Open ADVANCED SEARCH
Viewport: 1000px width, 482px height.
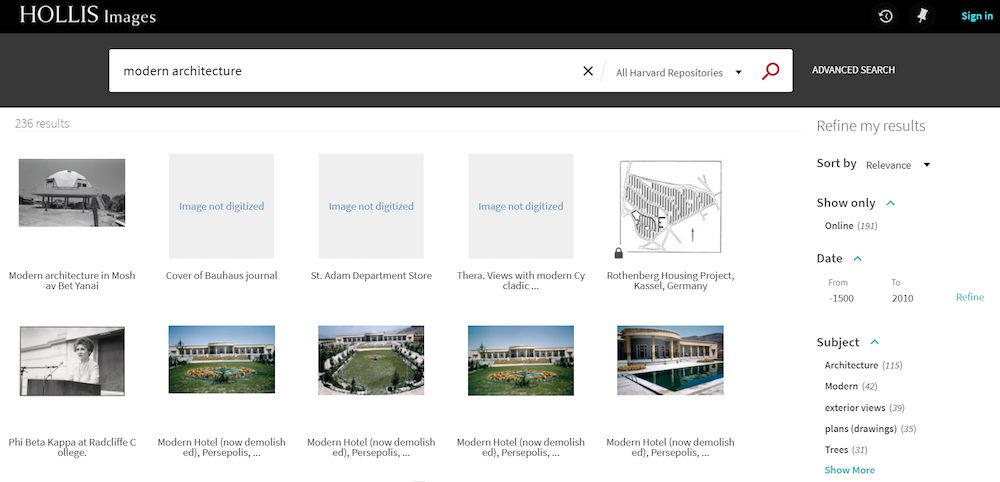click(853, 71)
